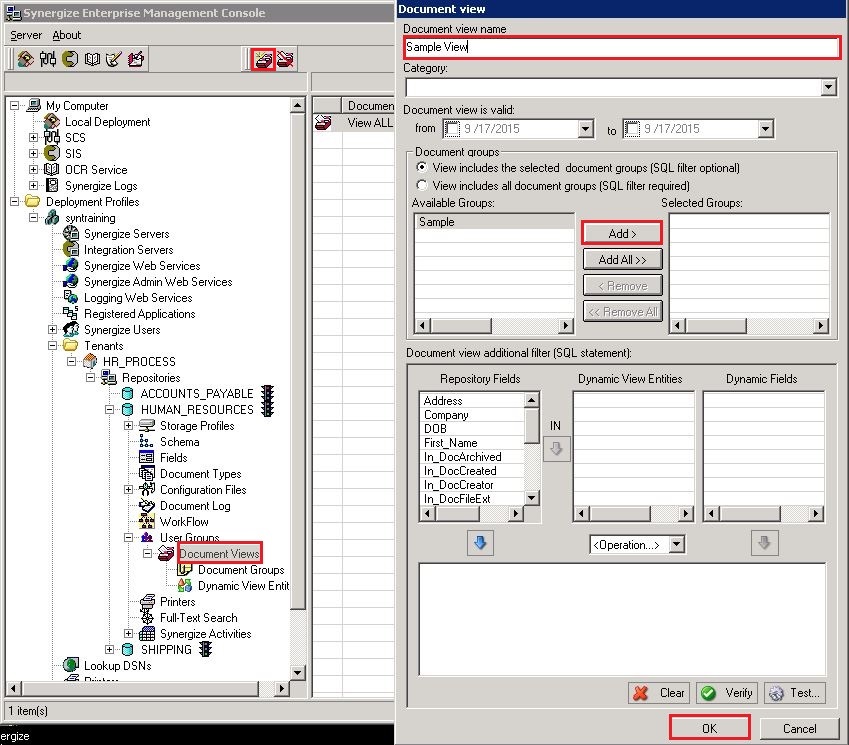Click the Synergize Servers tree icon
849x745 pixels.
coord(71,234)
